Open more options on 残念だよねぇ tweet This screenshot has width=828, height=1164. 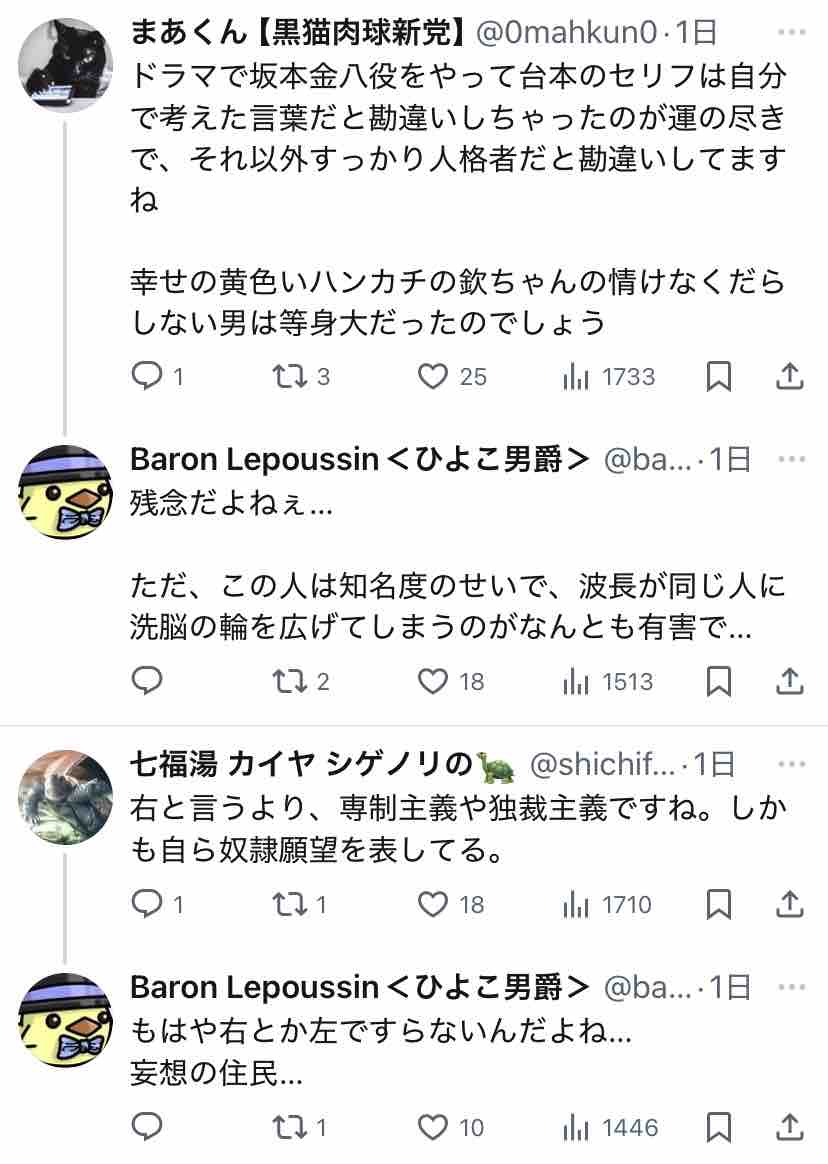point(791,459)
